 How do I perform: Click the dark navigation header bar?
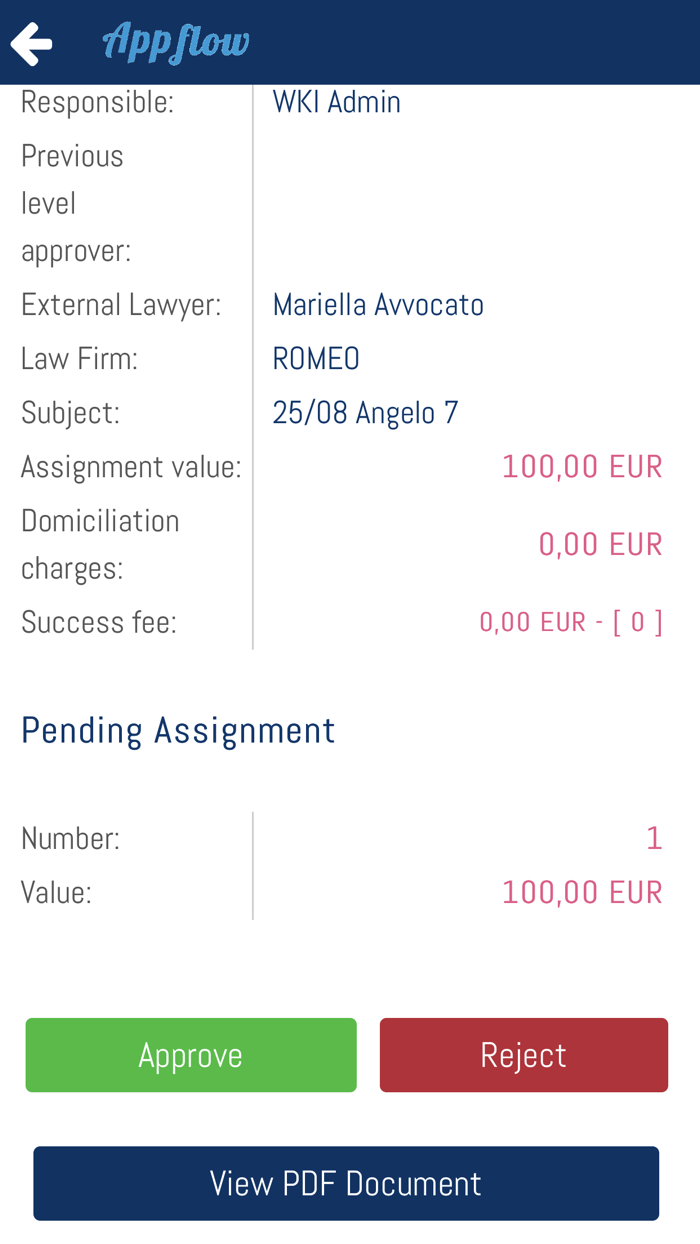(x=450, y=41)
